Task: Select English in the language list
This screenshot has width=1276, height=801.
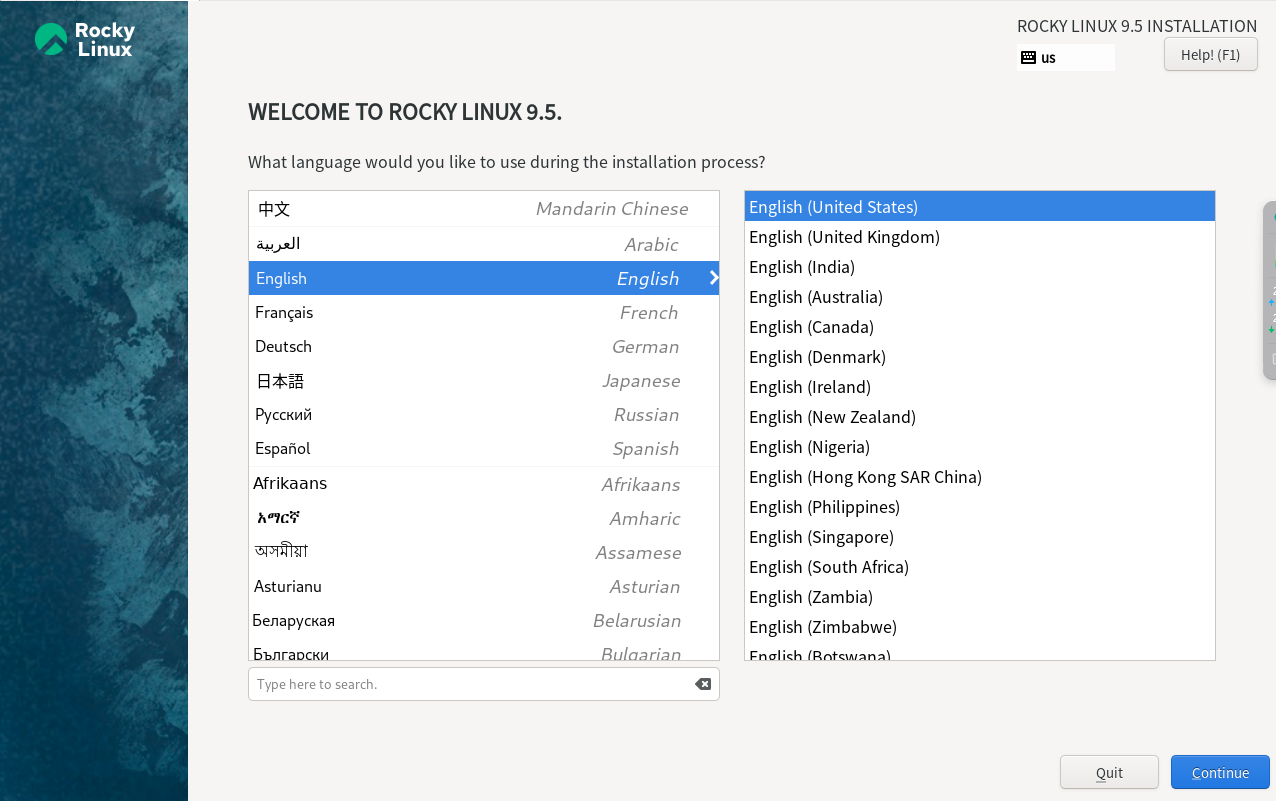Action: click(484, 278)
